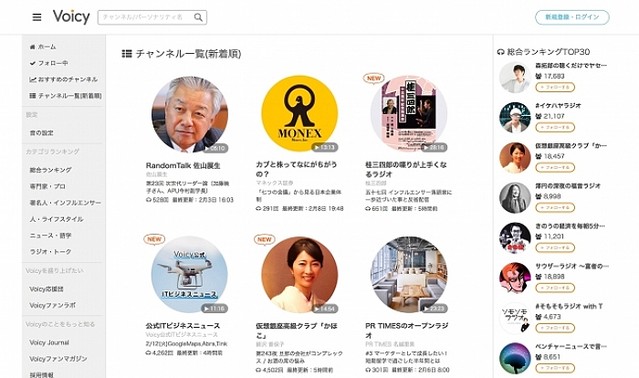Open Voicy Journal link
Viewport: 639px width, 378px height.
tap(49, 343)
